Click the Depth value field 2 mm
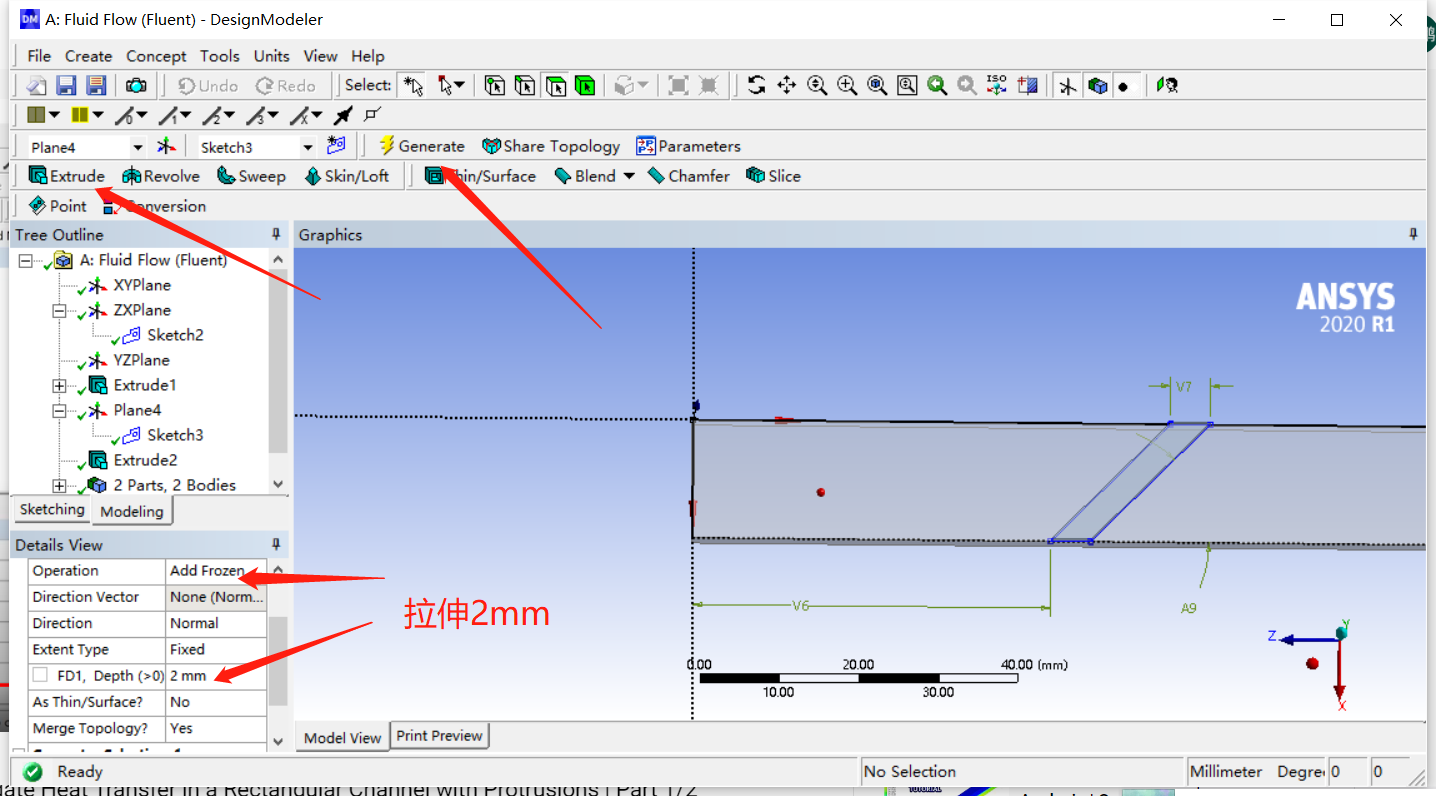Image resolution: width=1436 pixels, height=796 pixels. coord(216,675)
